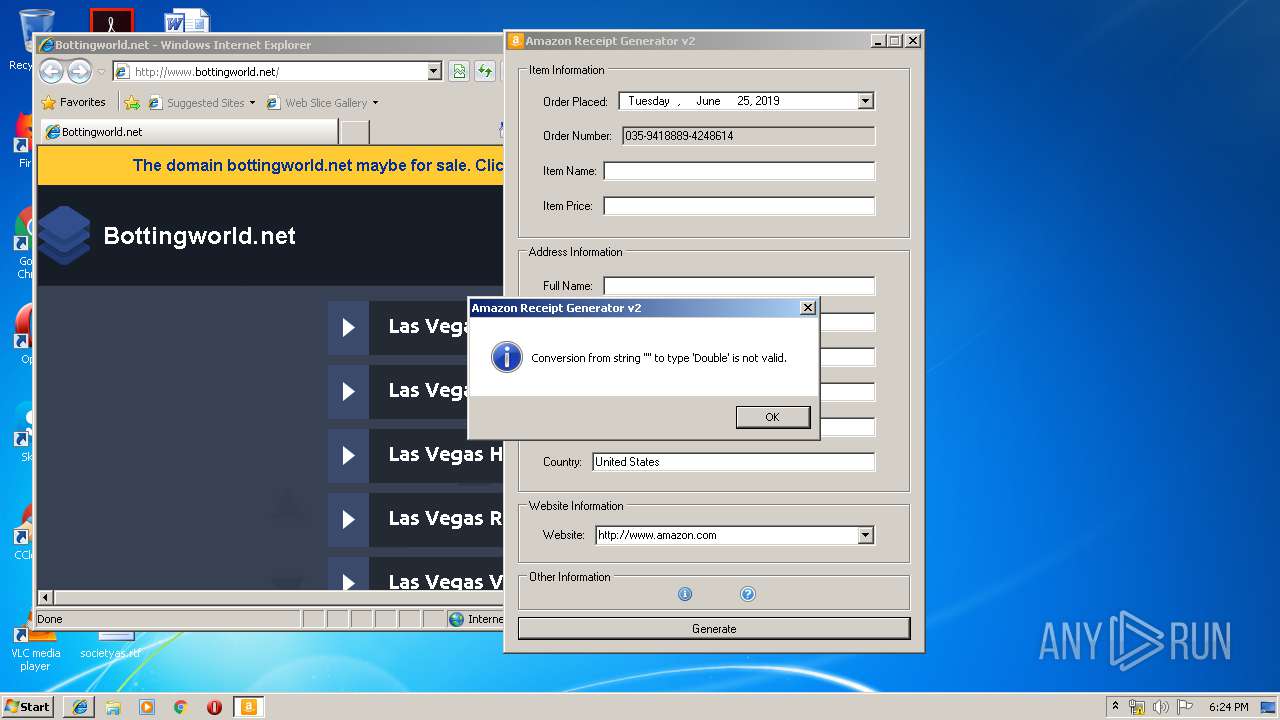Click the Add to Favorites Bar icon
This screenshot has height=720, width=1280.
tap(132, 102)
